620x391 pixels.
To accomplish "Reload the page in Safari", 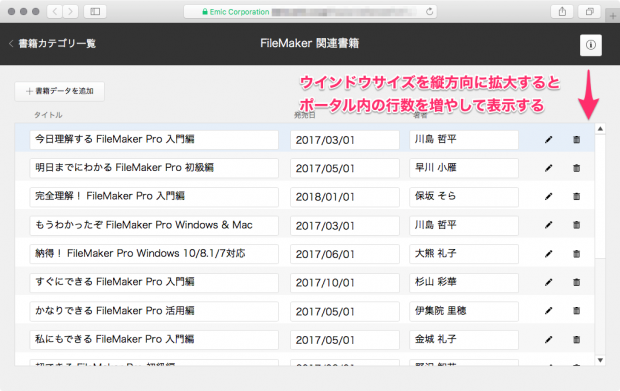I will (x=429, y=11).
